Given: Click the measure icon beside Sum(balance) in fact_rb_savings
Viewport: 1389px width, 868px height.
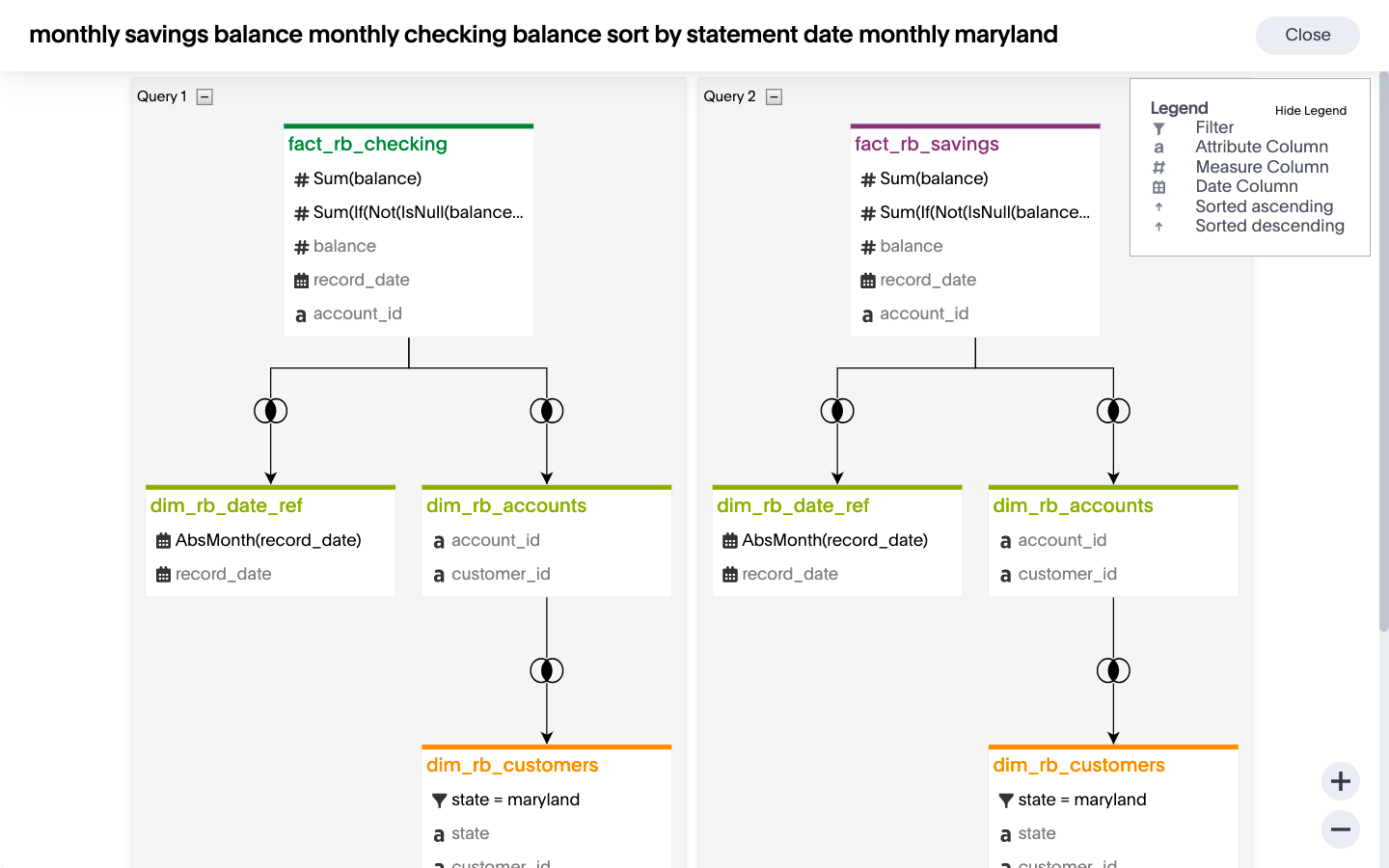Looking at the screenshot, I should (x=868, y=179).
